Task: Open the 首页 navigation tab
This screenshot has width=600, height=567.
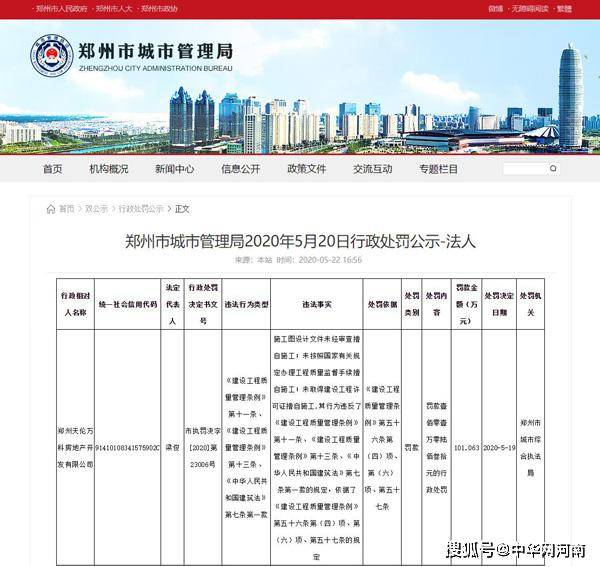Action: click(x=52, y=169)
